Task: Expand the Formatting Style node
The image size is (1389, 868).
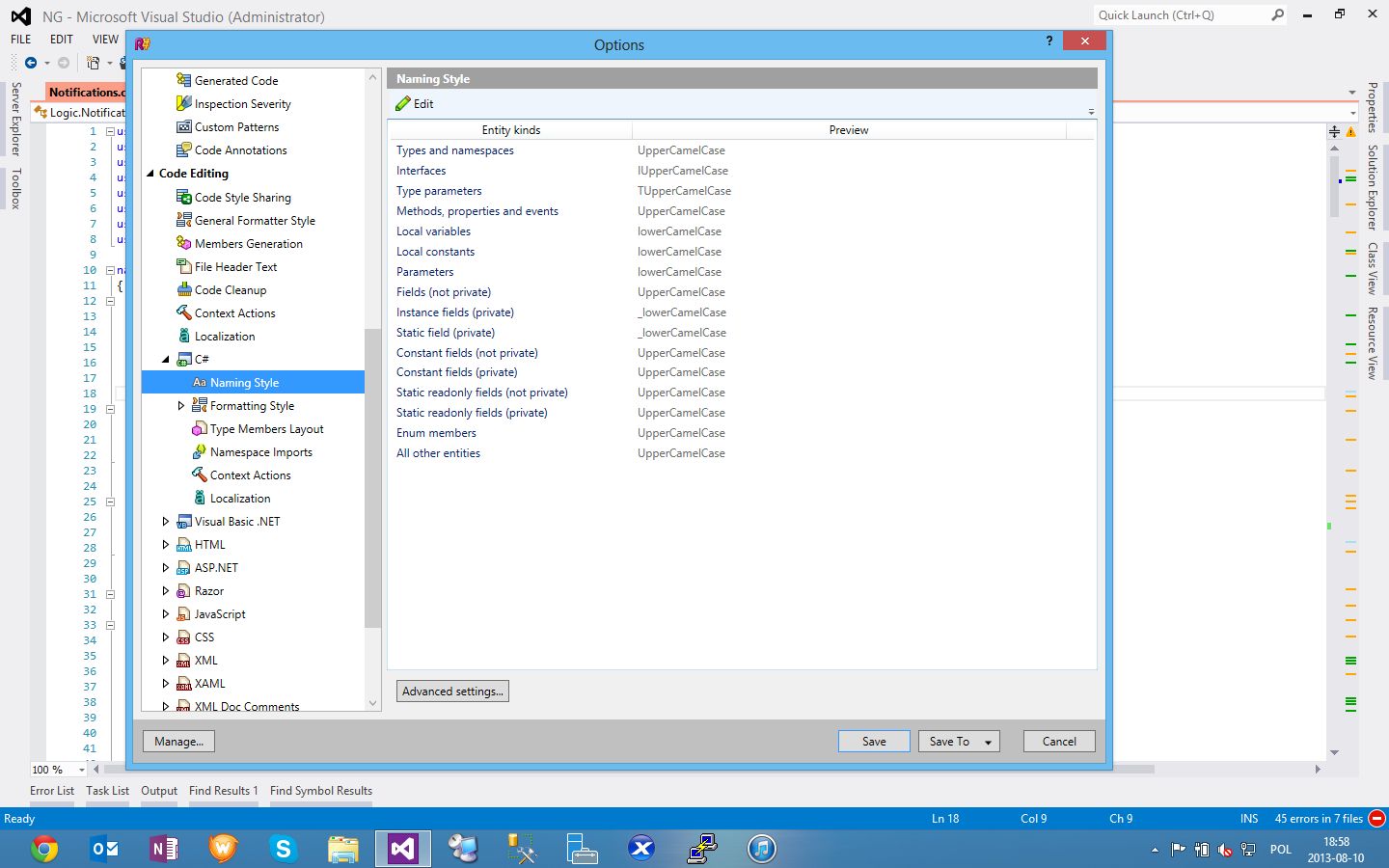Action: tap(181, 406)
